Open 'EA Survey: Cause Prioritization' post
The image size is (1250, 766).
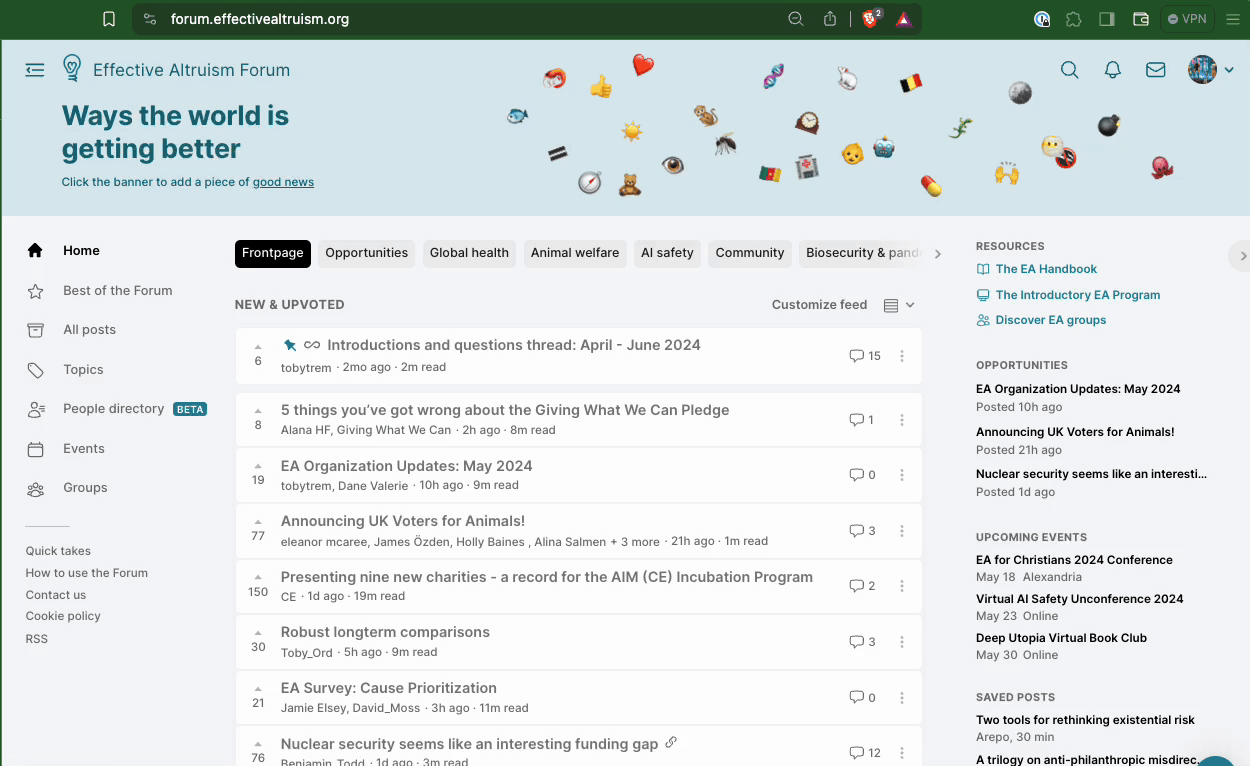click(x=389, y=688)
